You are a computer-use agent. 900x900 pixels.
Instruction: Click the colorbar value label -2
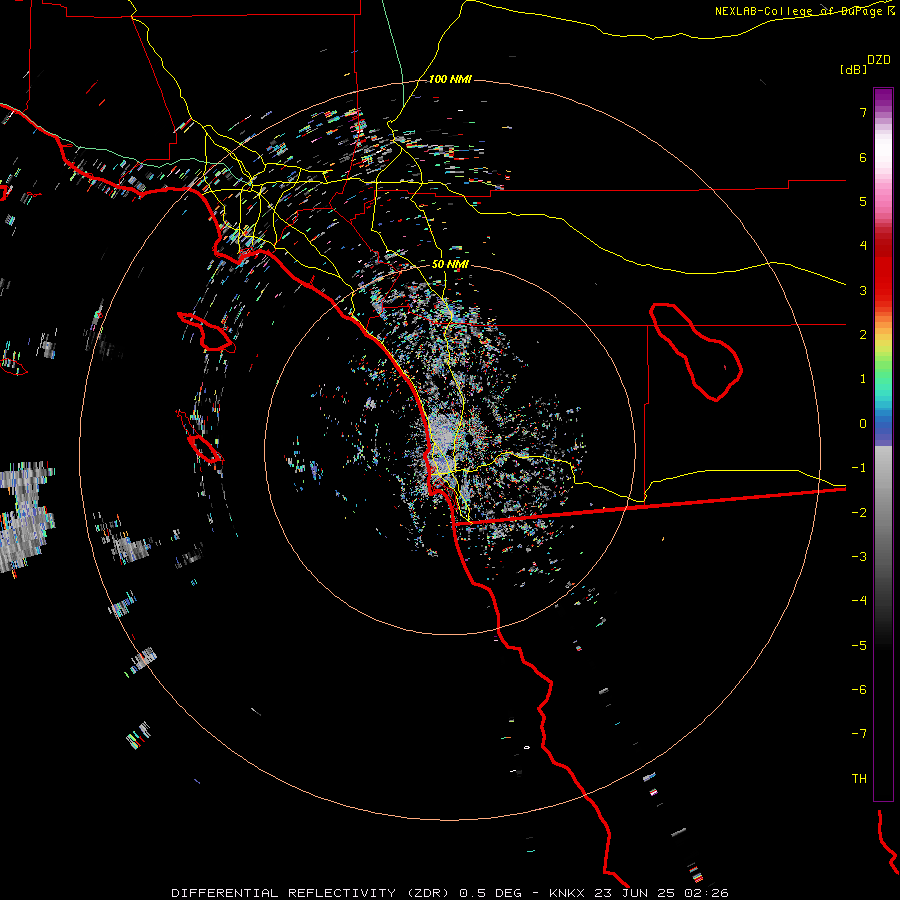tap(859, 513)
